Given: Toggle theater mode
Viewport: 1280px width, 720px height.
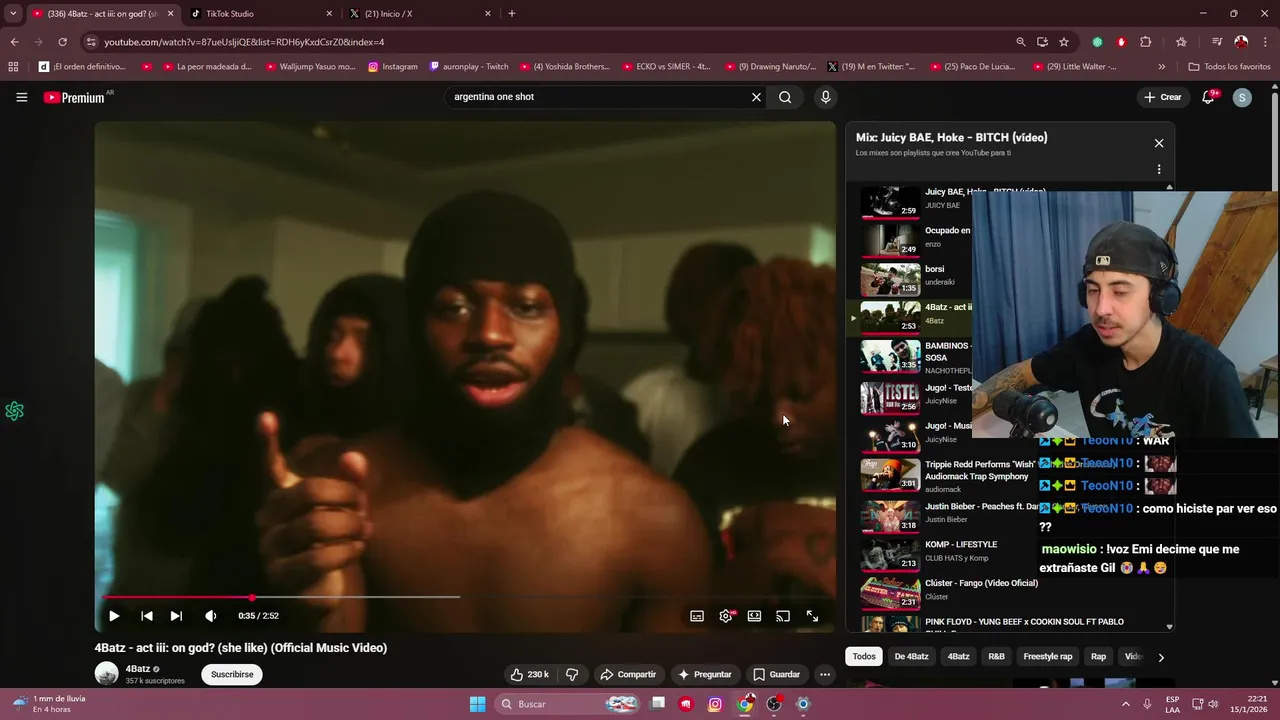Looking at the screenshot, I should pos(754,616).
